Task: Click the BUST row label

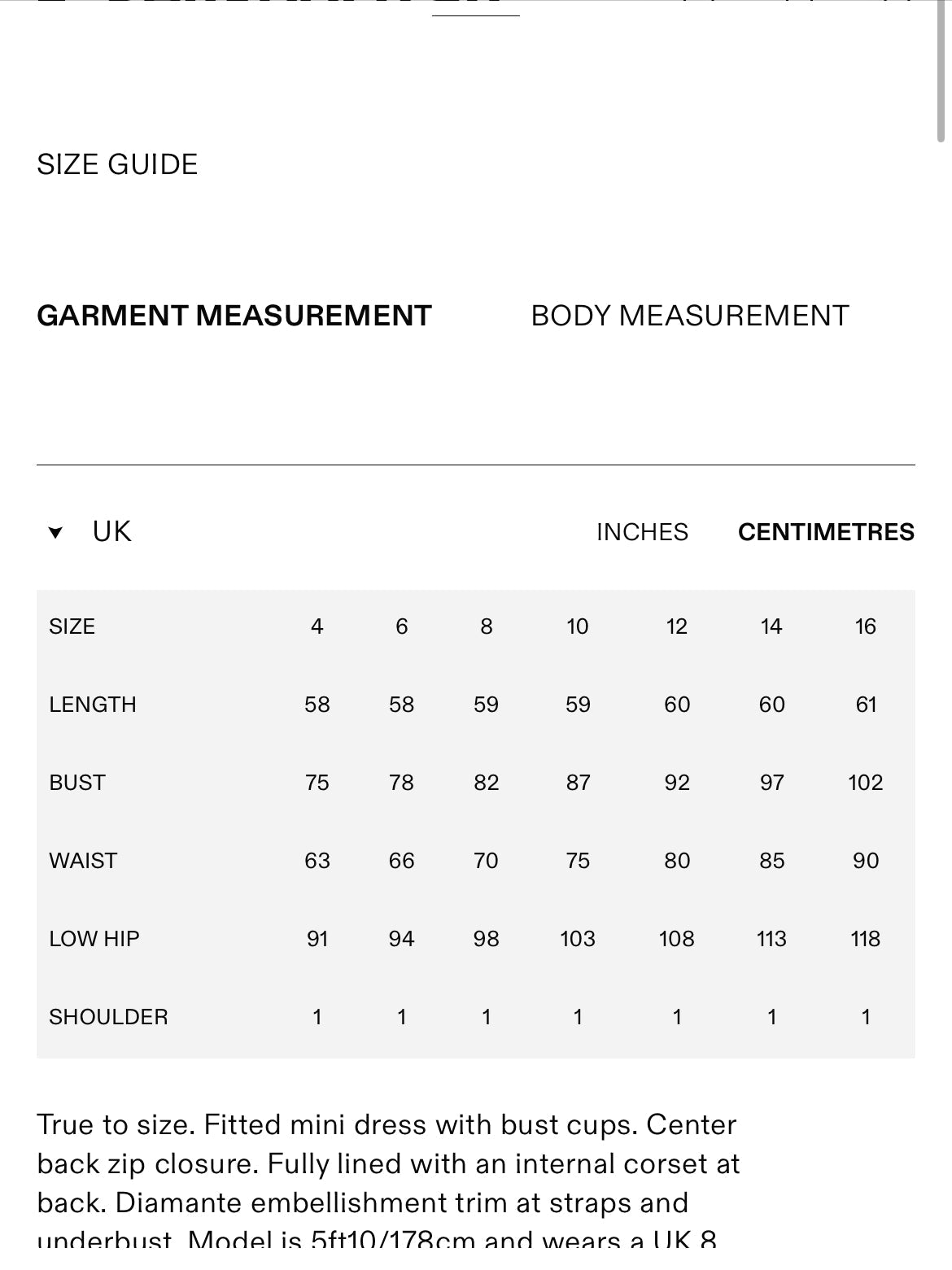Action: point(77,783)
